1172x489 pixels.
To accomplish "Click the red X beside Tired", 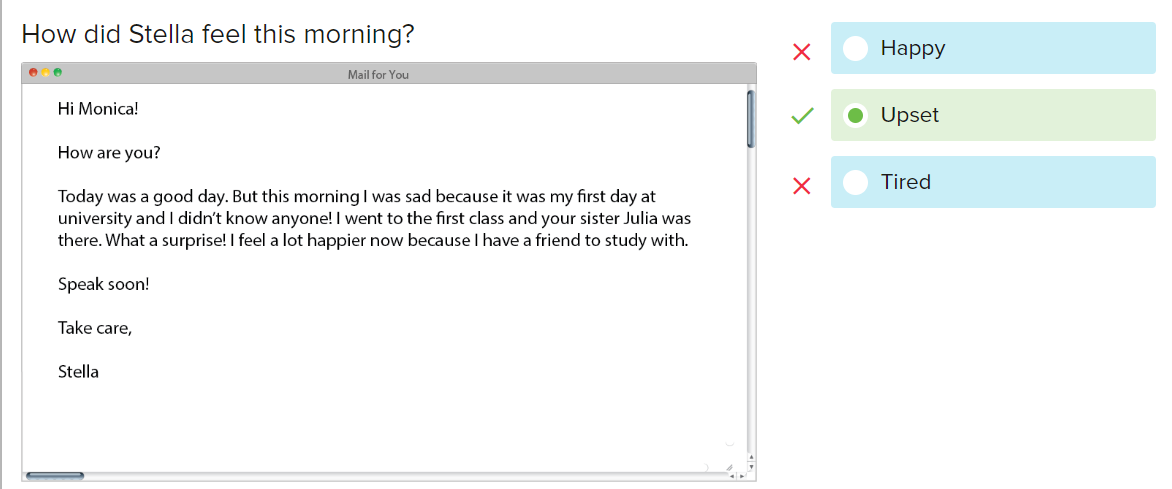I will (x=801, y=185).
